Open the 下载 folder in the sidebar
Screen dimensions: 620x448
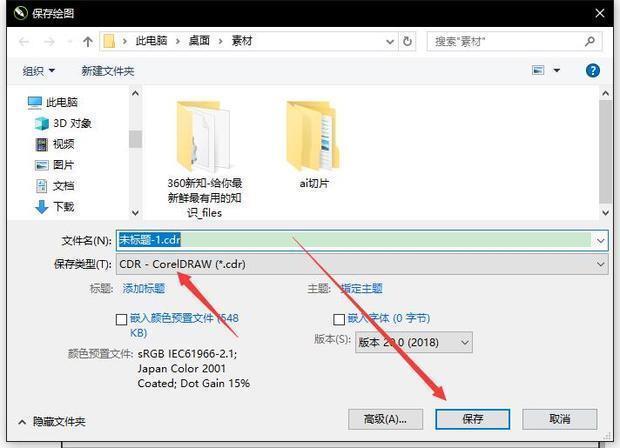click(x=63, y=206)
